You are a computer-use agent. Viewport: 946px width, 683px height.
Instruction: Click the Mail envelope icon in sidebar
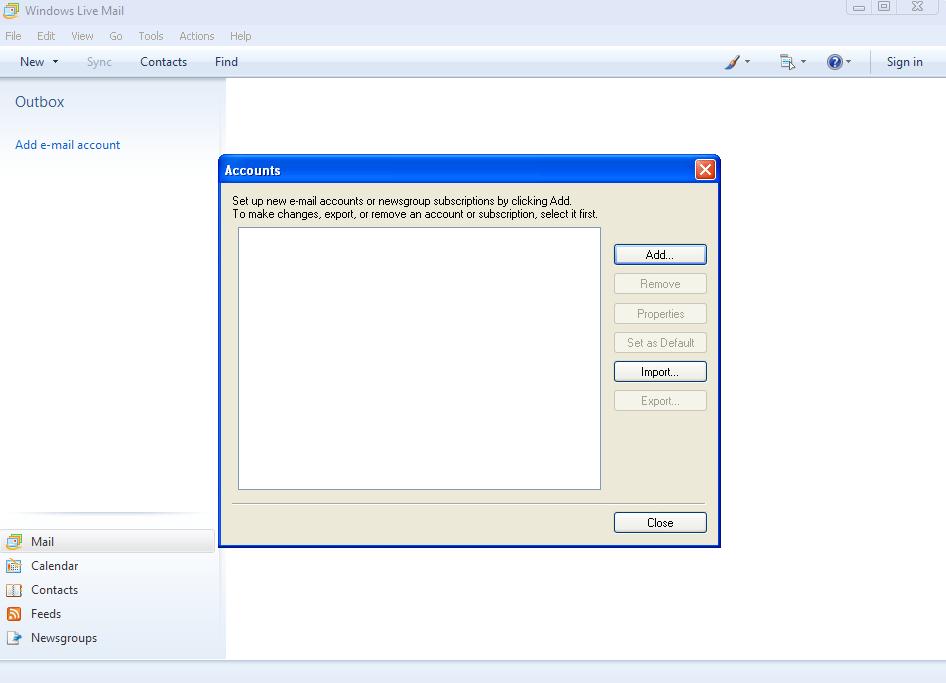click(14, 542)
